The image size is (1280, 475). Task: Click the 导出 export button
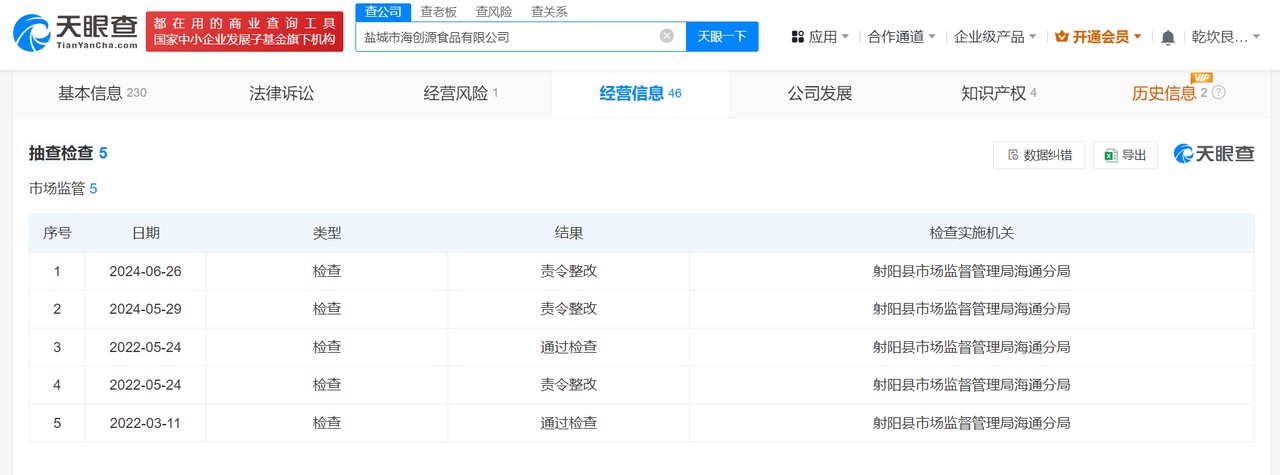click(x=1125, y=155)
